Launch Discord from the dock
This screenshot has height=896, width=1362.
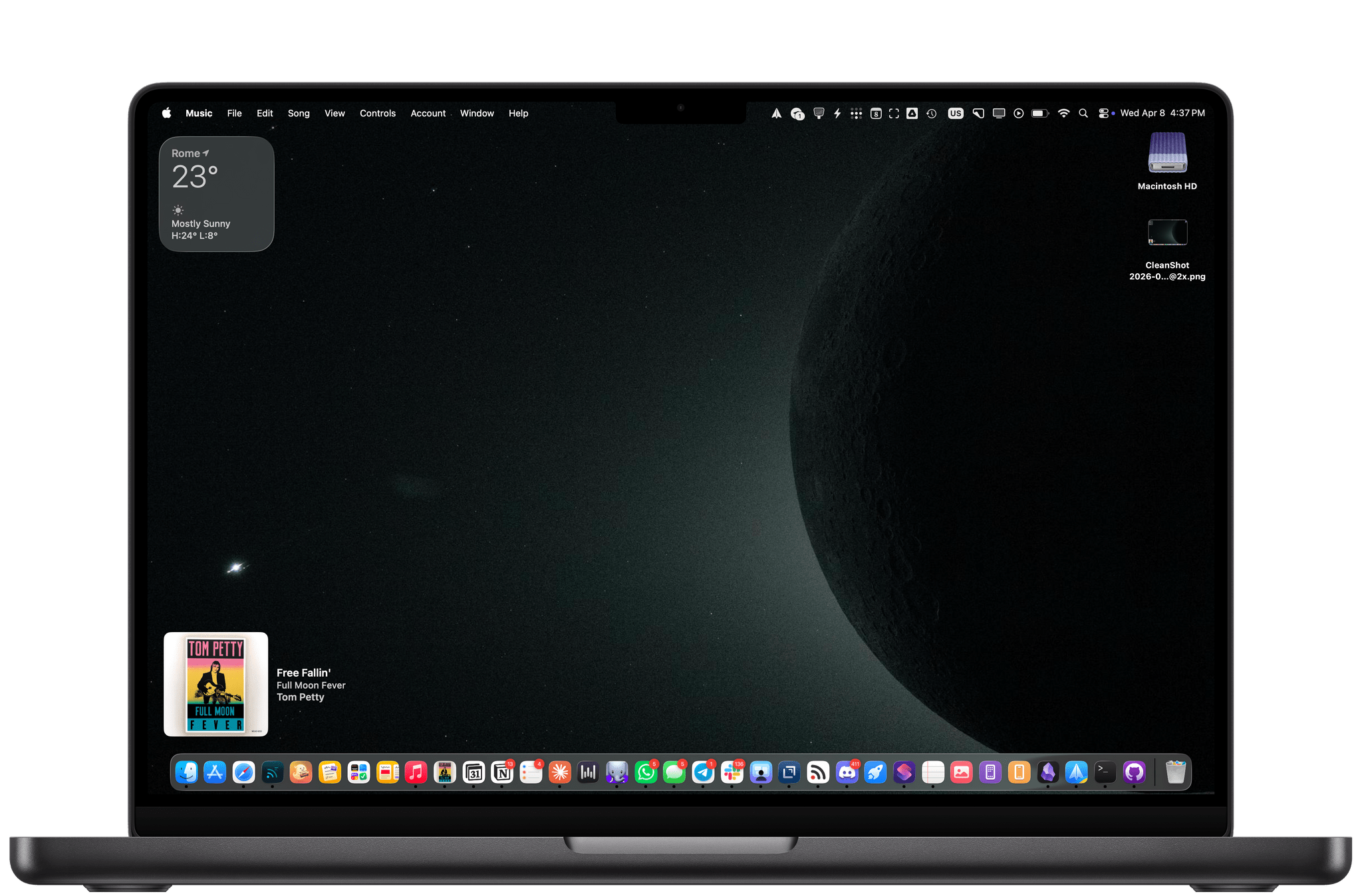(x=847, y=772)
